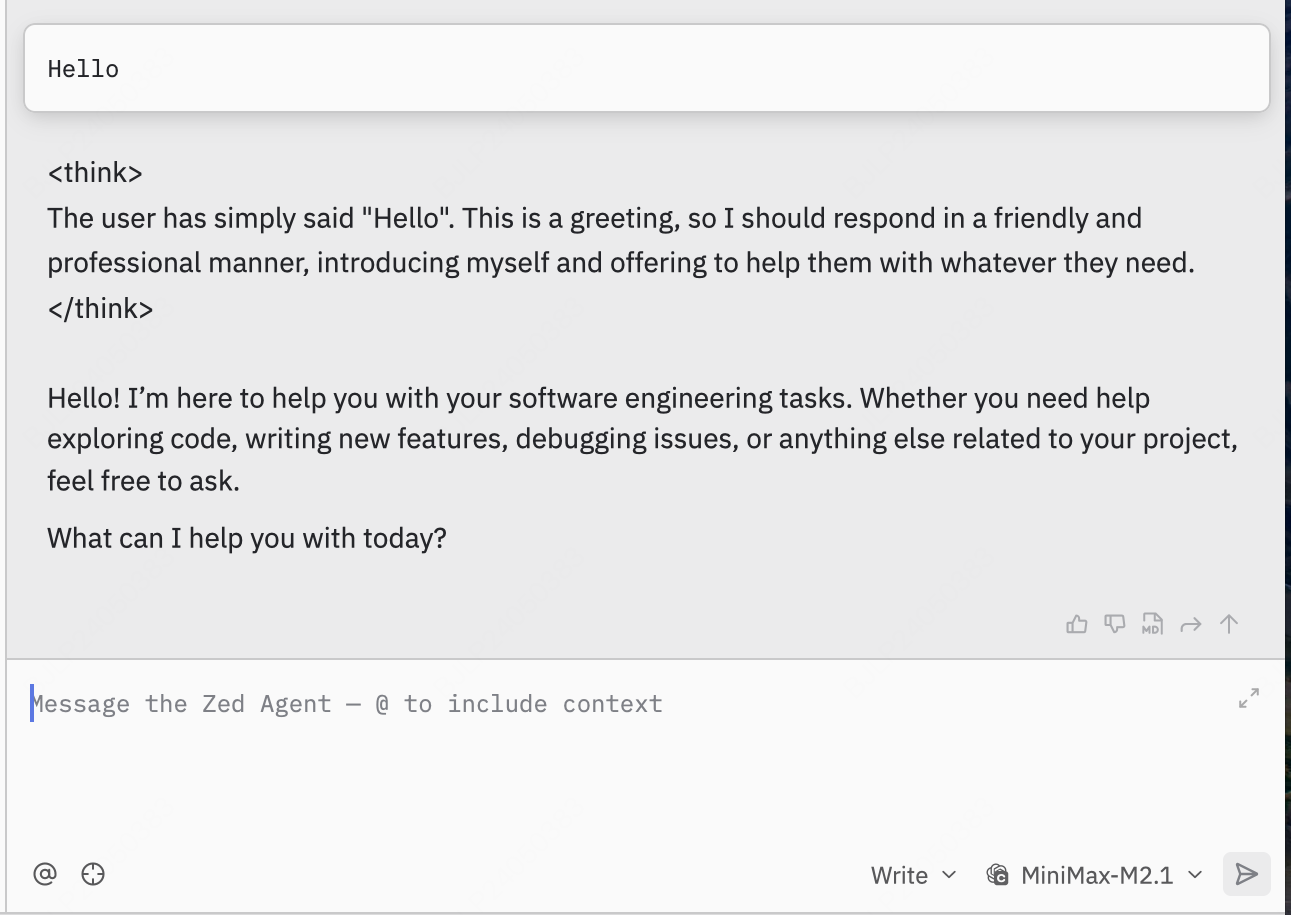Open the thread as Markdown
1291x915 pixels.
click(x=1152, y=625)
